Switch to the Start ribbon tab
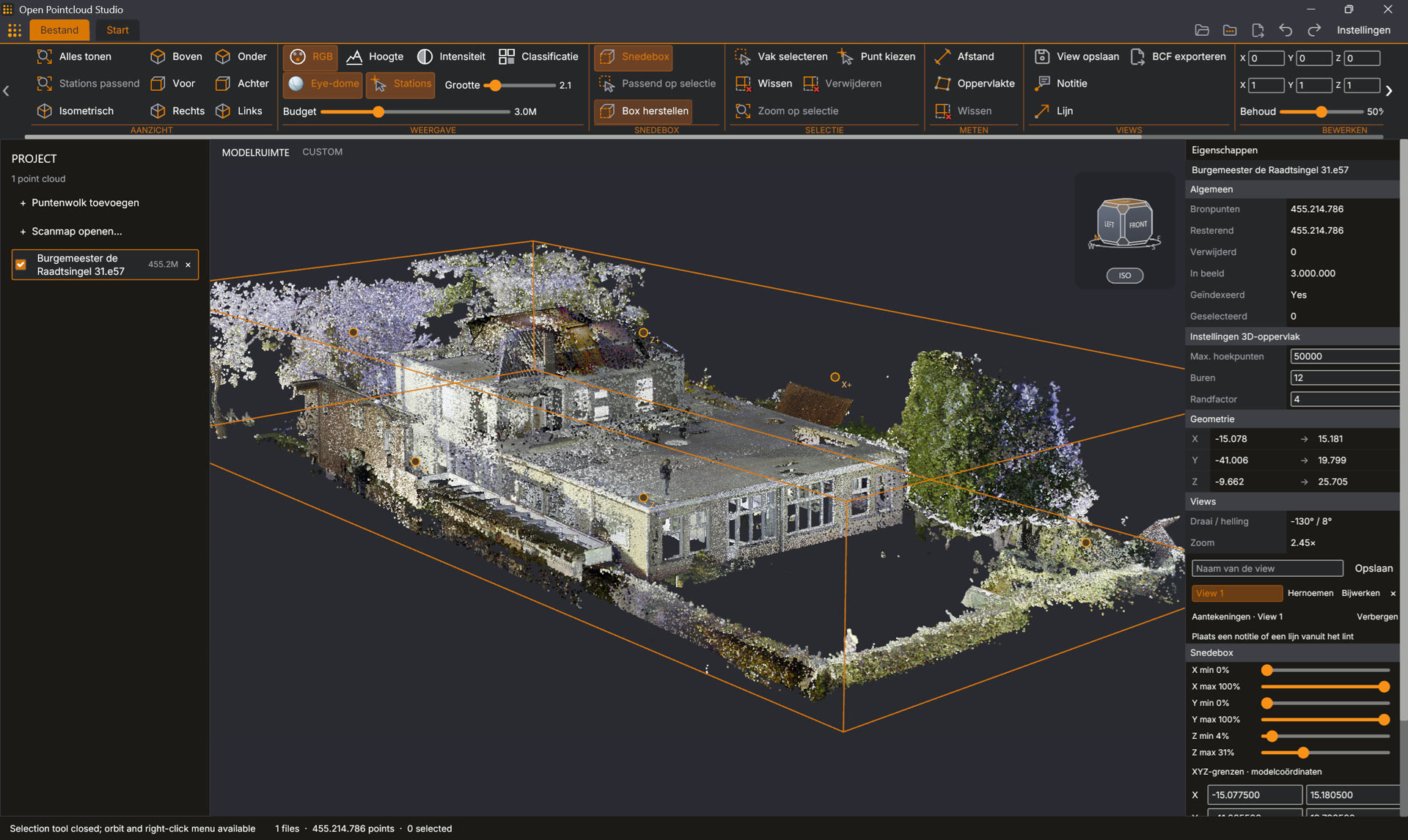Screen dimensions: 1408x840 (117, 30)
